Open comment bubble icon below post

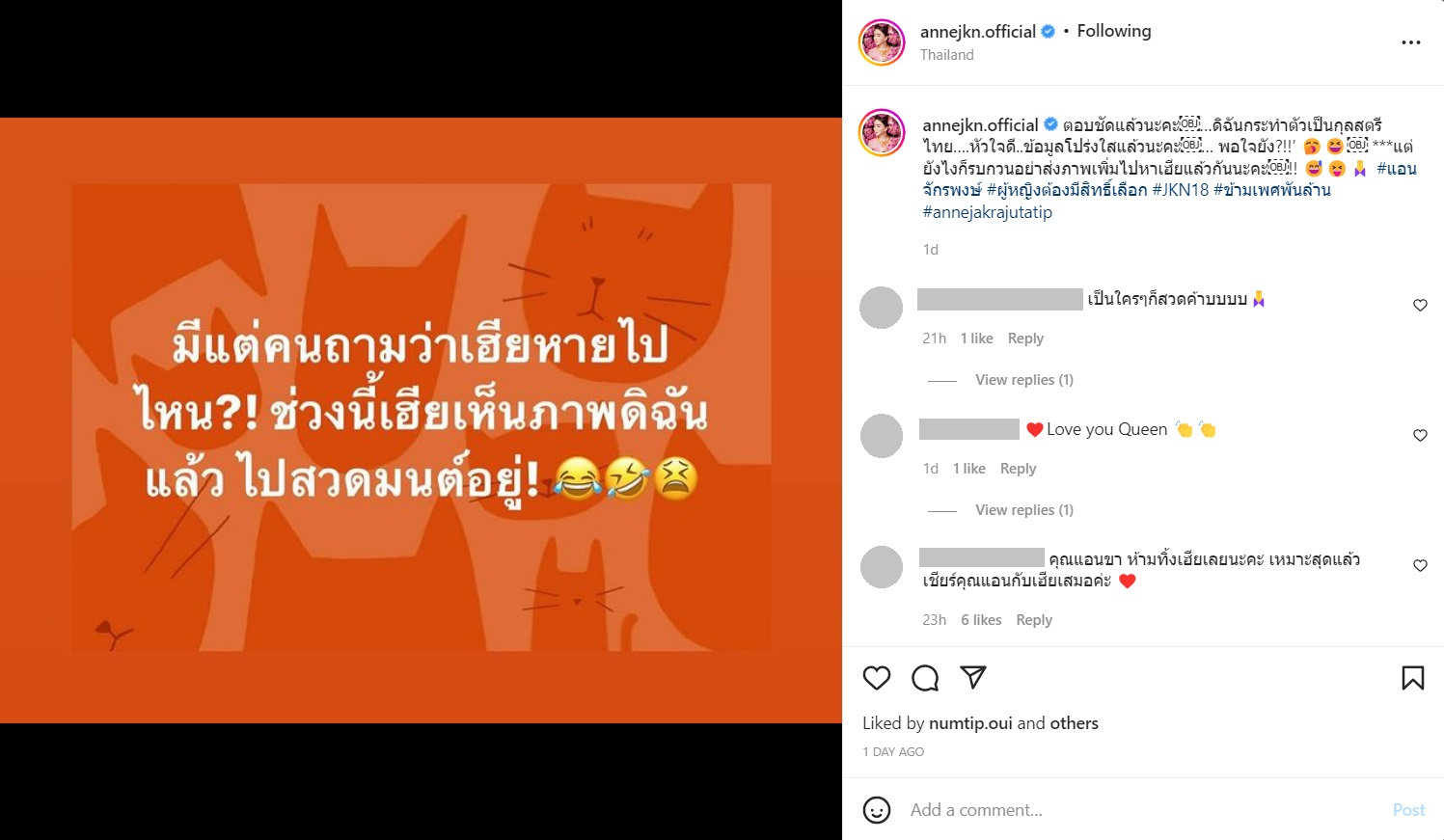click(925, 678)
